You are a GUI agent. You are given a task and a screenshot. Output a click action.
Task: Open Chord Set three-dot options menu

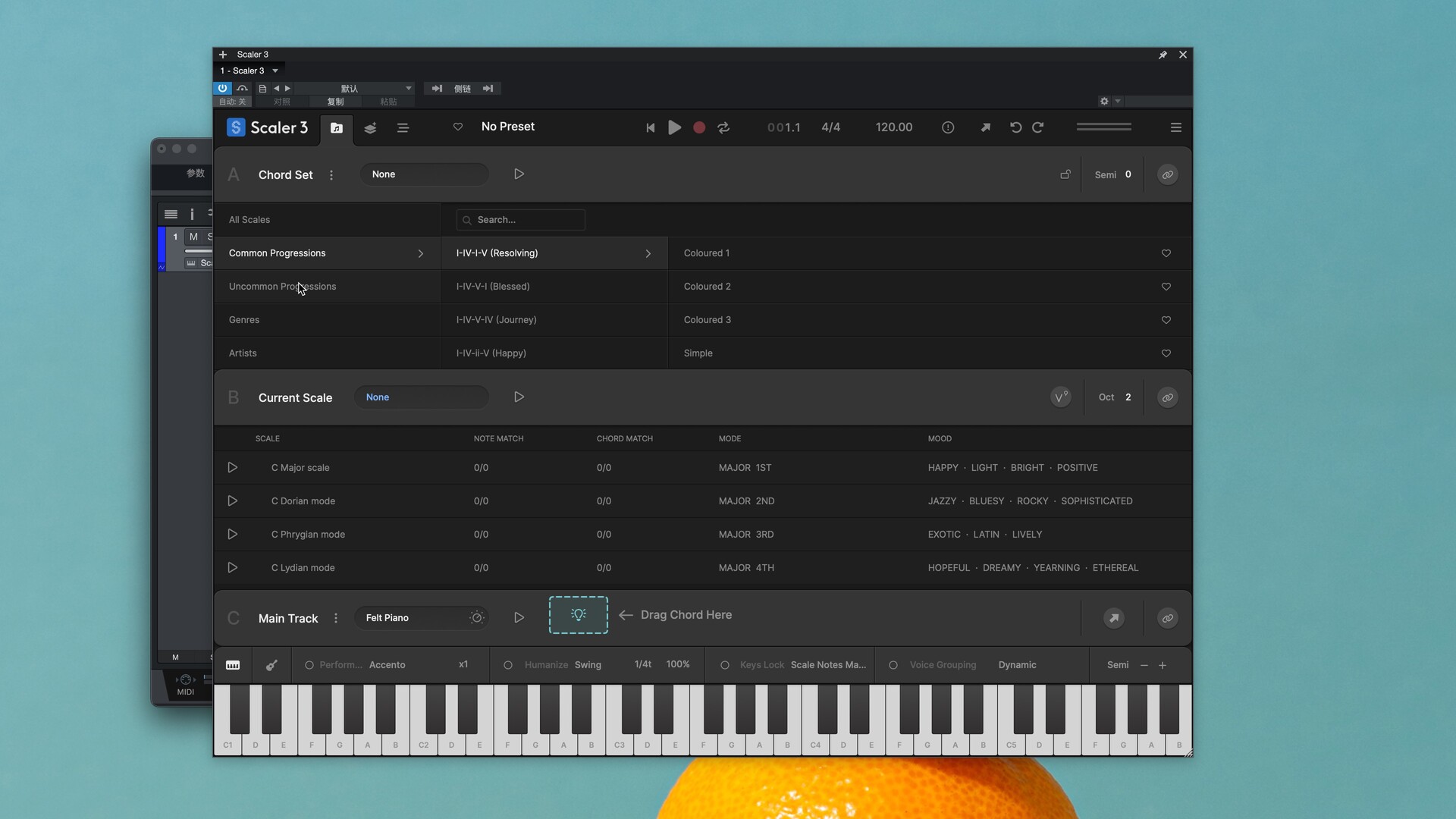(331, 175)
